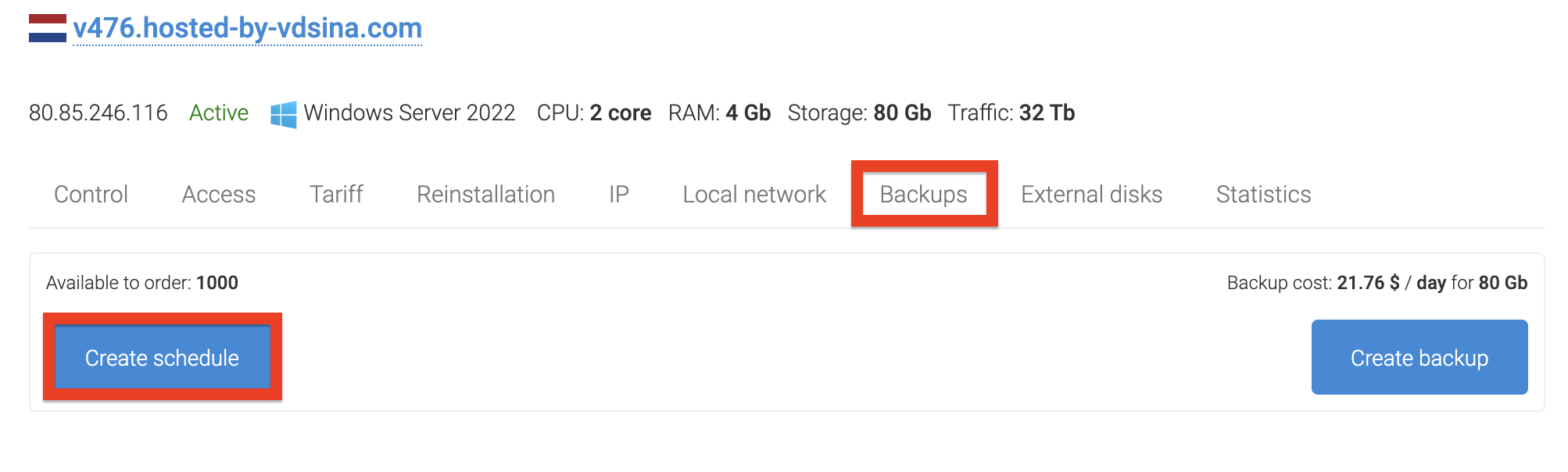Switch to Local network tab
This screenshot has height=472, width=1568.
click(754, 194)
